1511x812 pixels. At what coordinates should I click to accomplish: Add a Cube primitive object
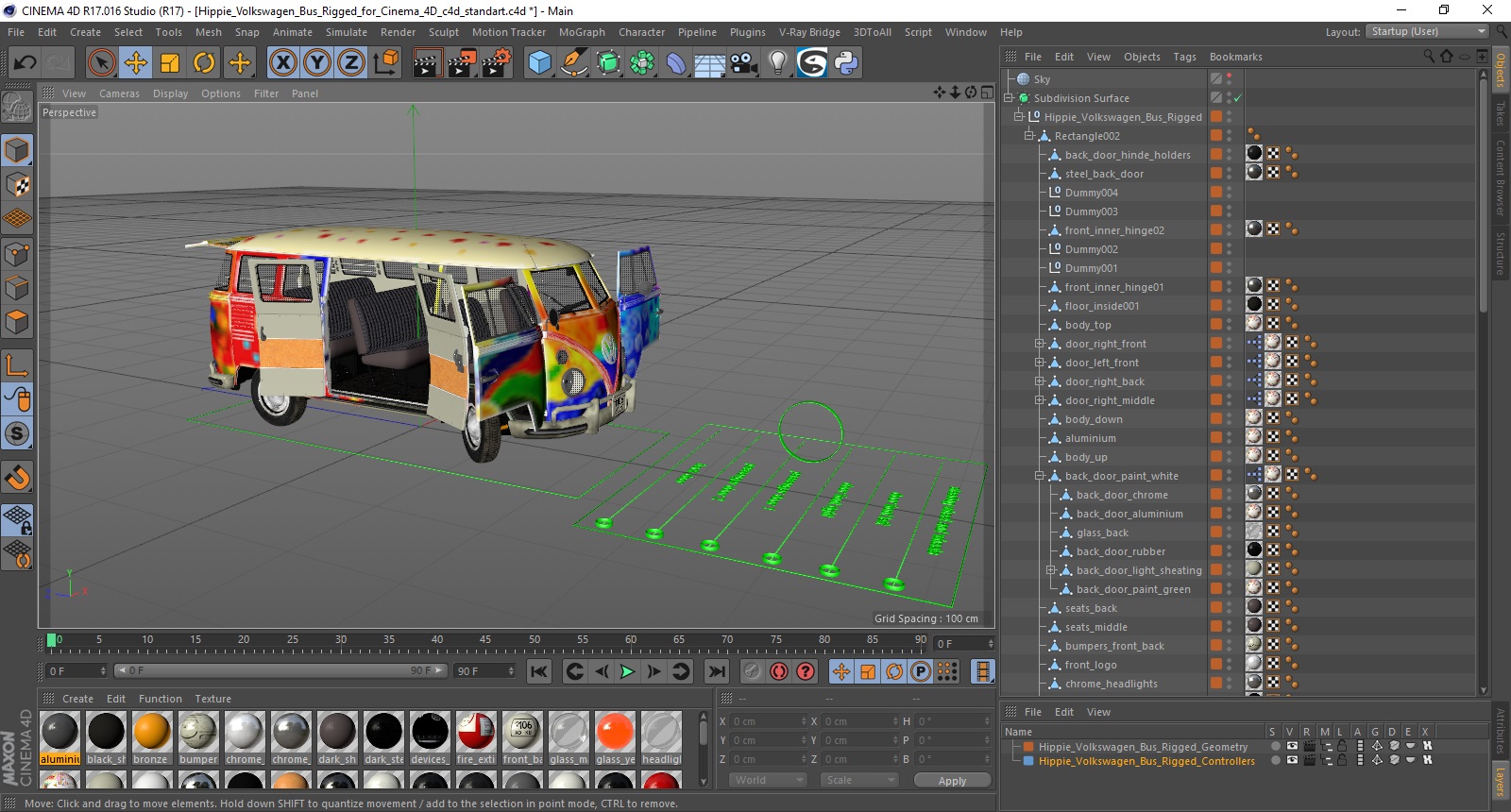(x=539, y=63)
